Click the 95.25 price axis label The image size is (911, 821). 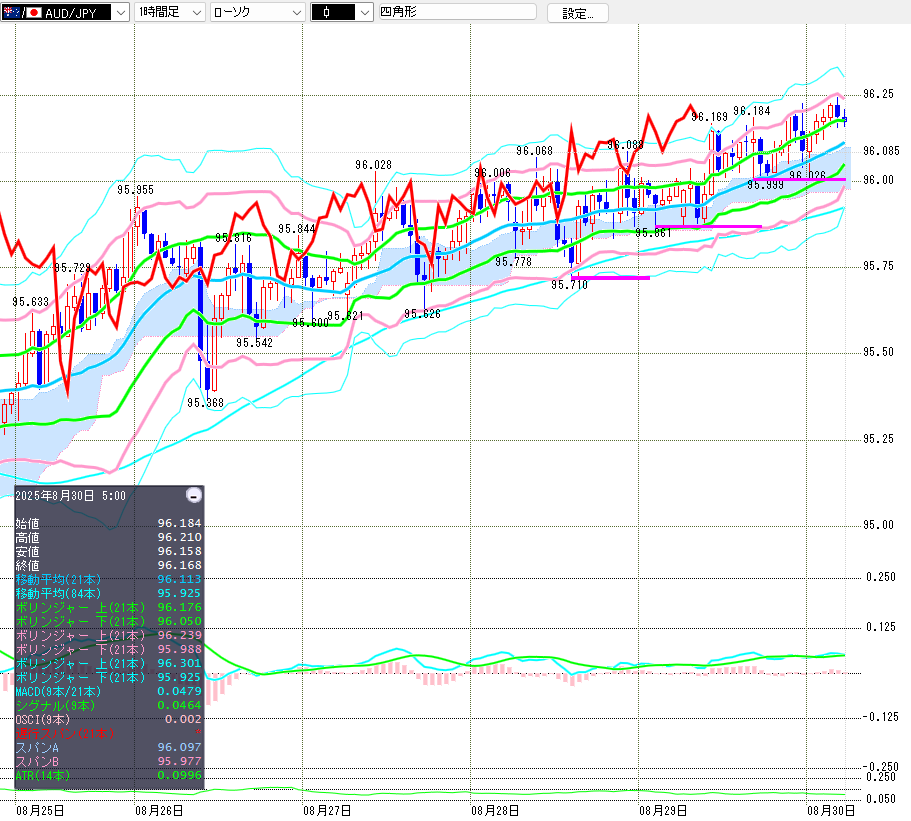[878, 439]
